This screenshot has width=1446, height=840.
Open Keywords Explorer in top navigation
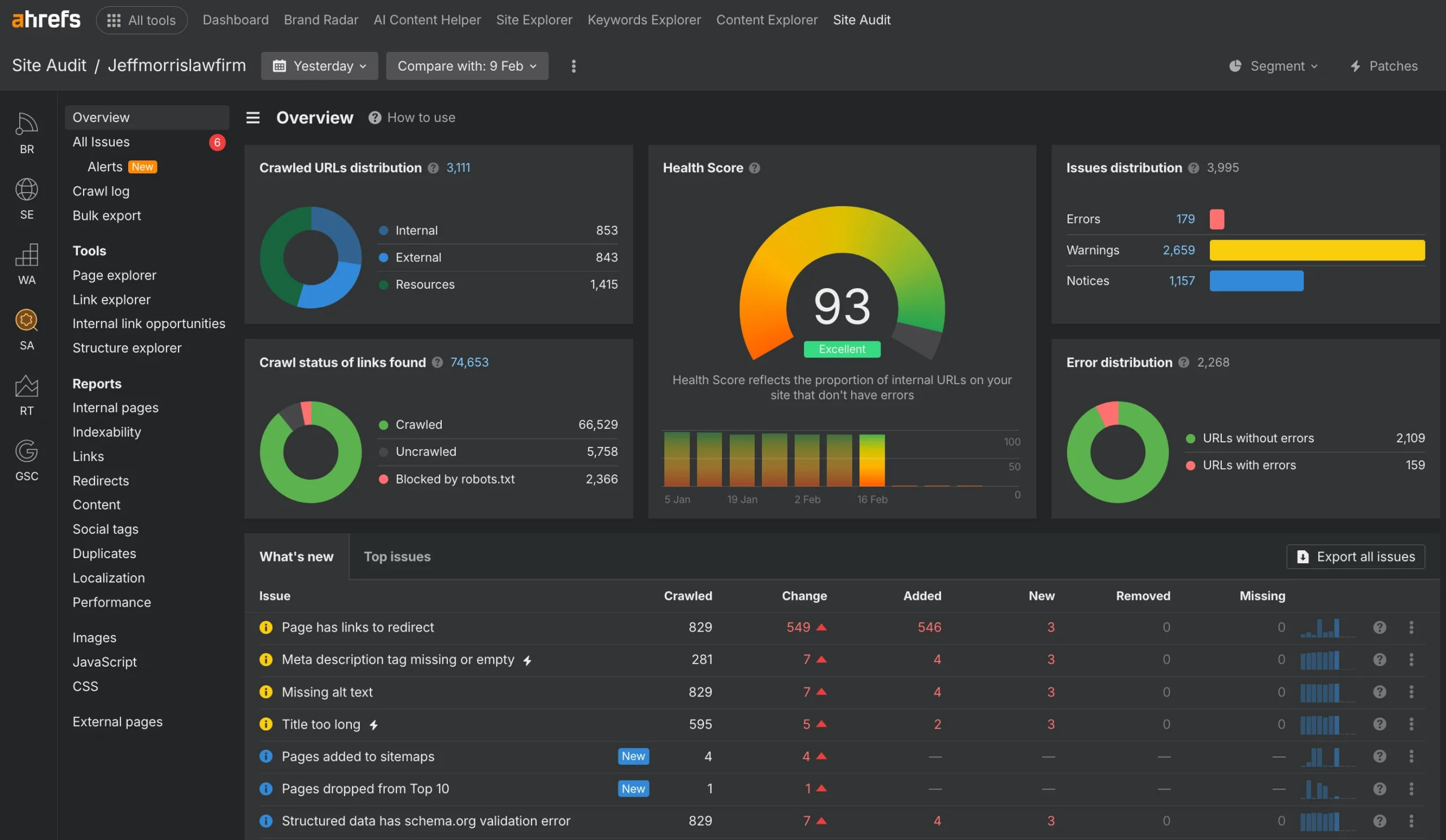tap(644, 20)
